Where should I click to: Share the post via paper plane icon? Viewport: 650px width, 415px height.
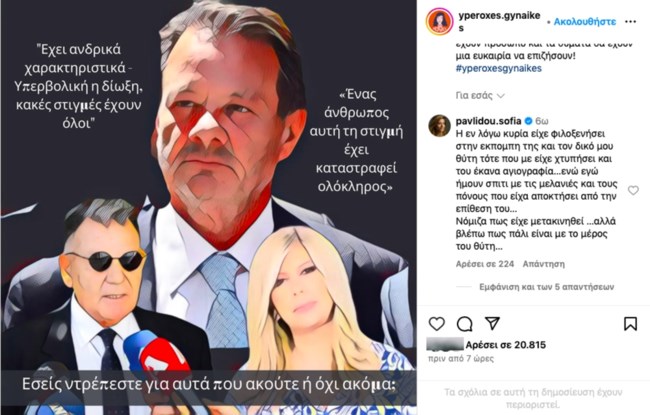pyautogui.click(x=492, y=323)
